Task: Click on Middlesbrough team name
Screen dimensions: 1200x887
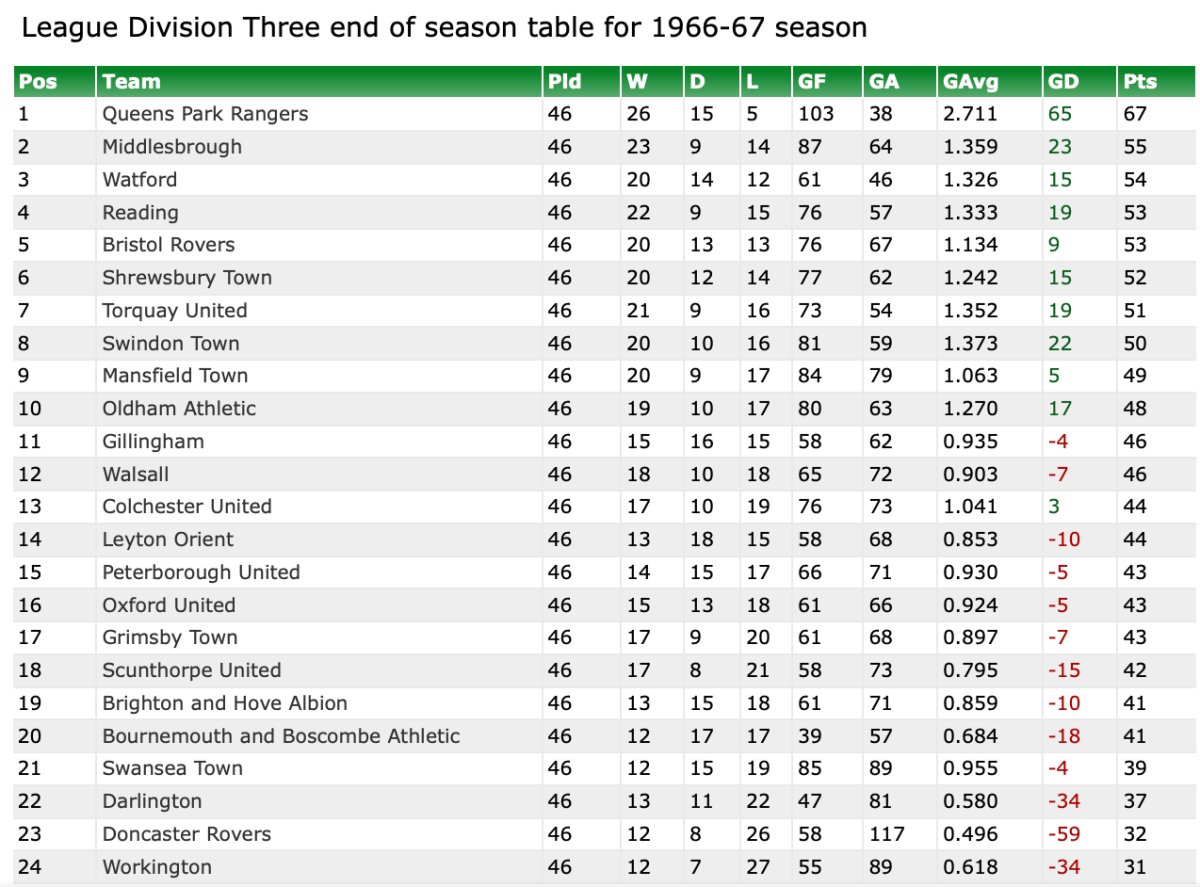Action: click(172, 147)
